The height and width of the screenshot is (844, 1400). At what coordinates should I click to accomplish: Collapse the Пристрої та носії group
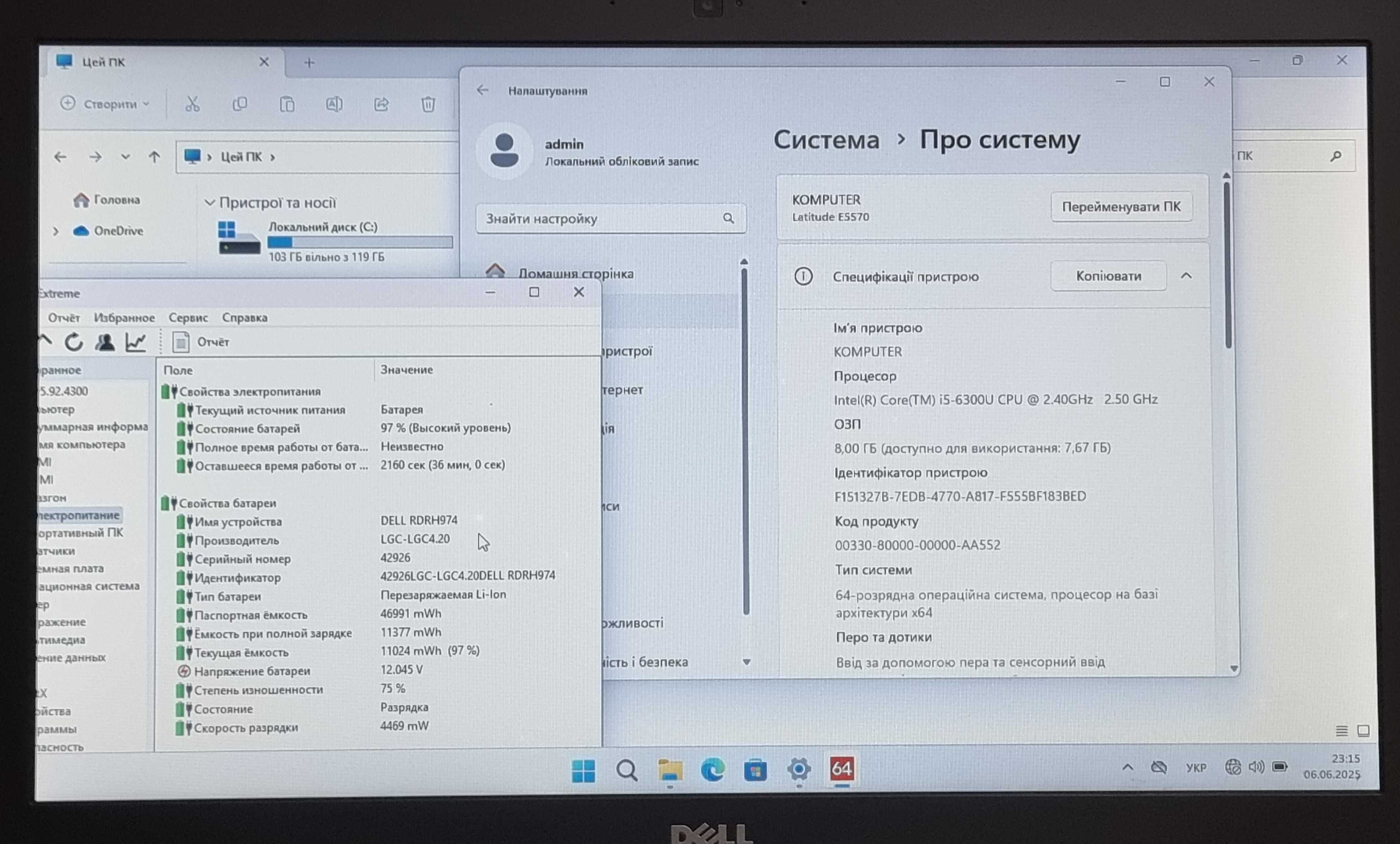(x=209, y=202)
